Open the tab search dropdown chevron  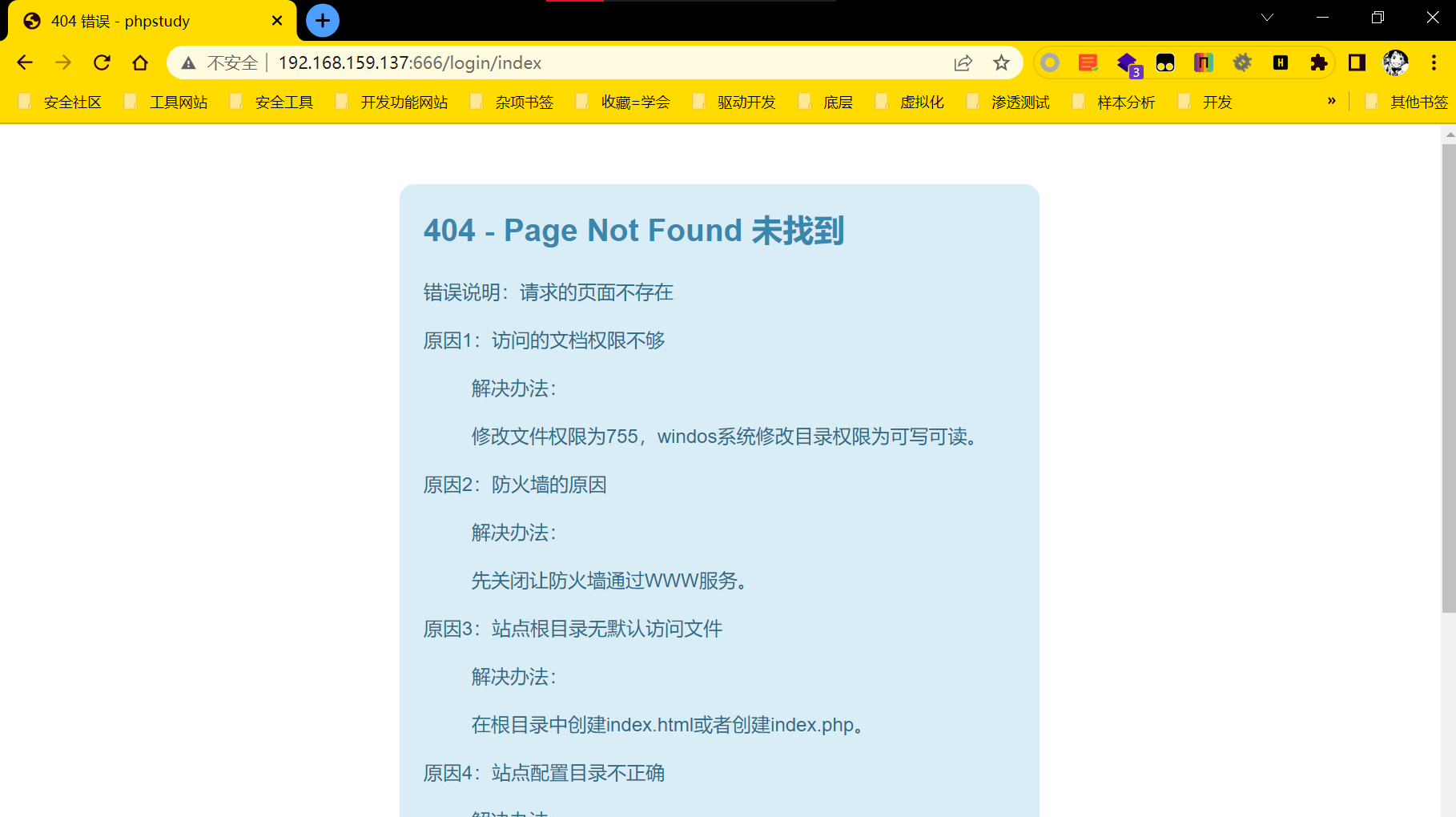click(x=1267, y=18)
